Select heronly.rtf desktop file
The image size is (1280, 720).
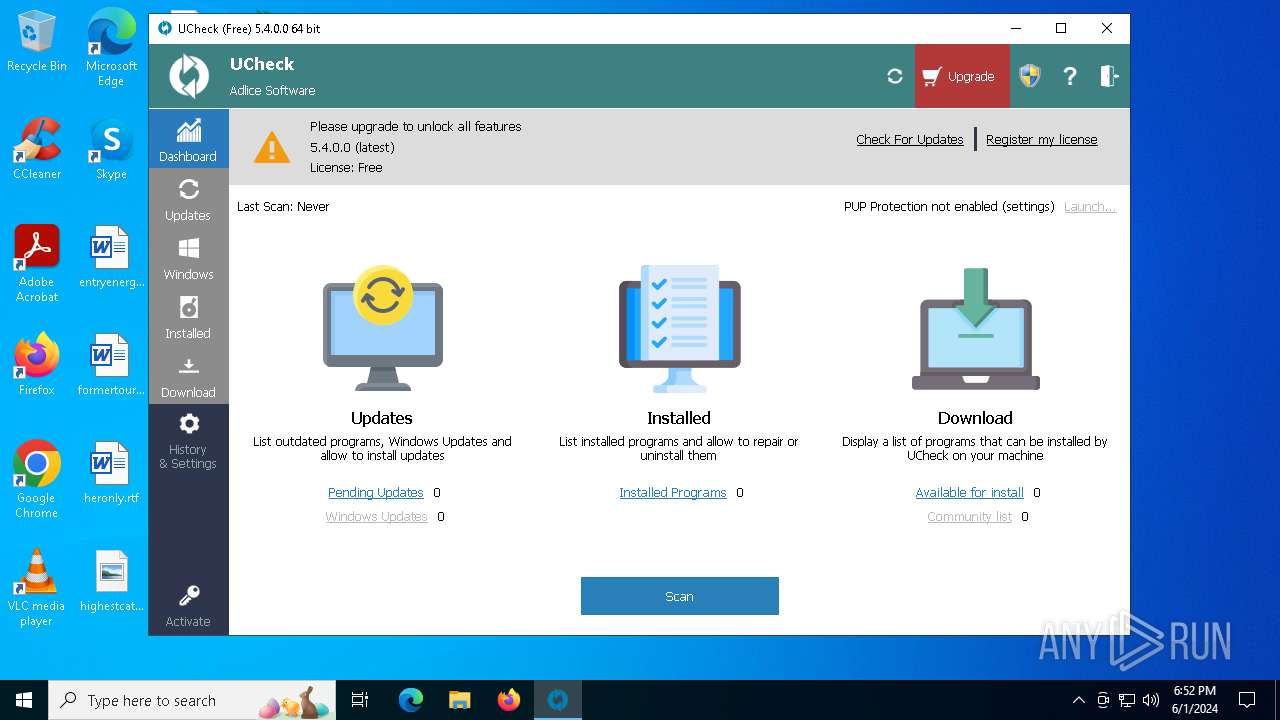click(111, 473)
